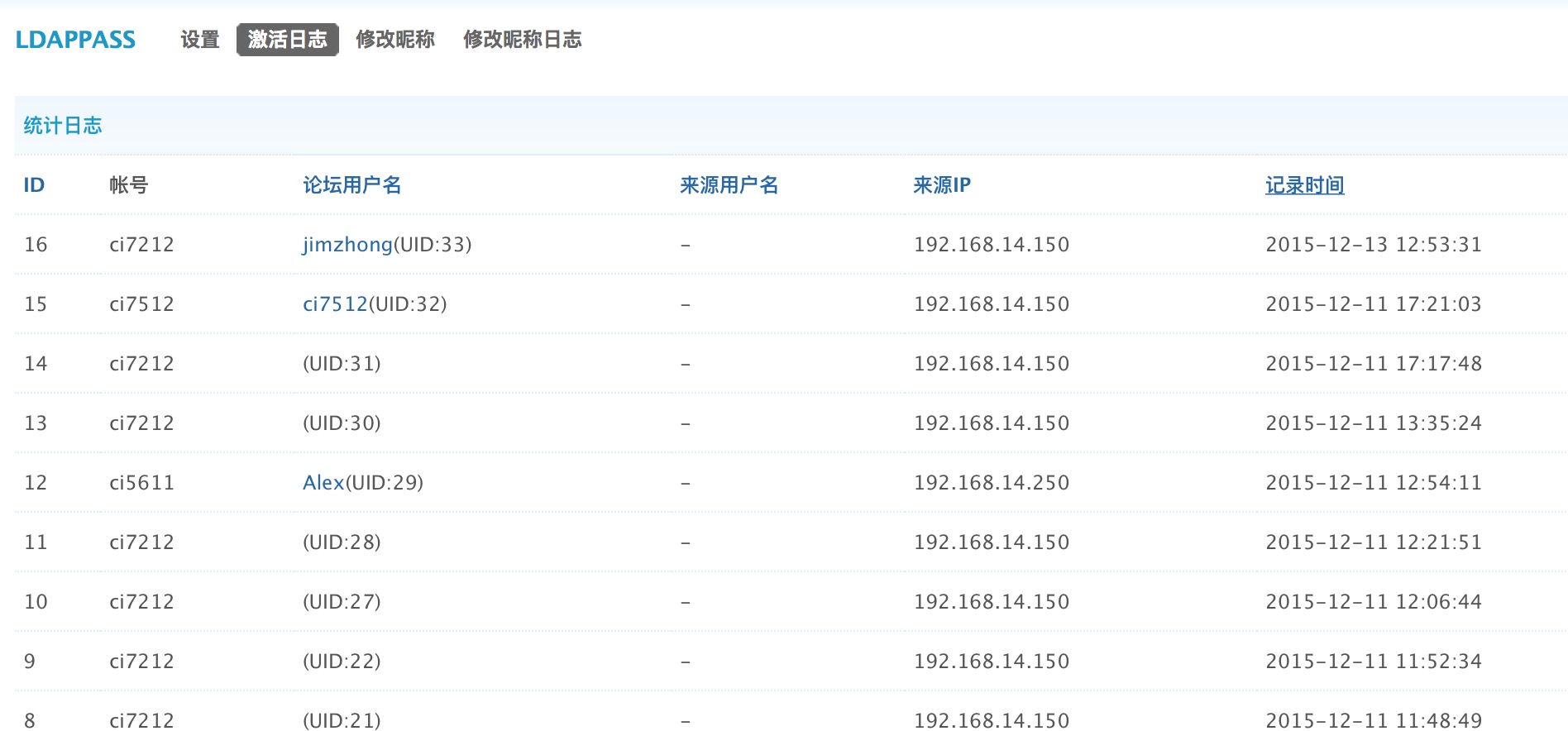
Task: Click timestamp 2015-12-11 17:21:03
Action: 1374,304
